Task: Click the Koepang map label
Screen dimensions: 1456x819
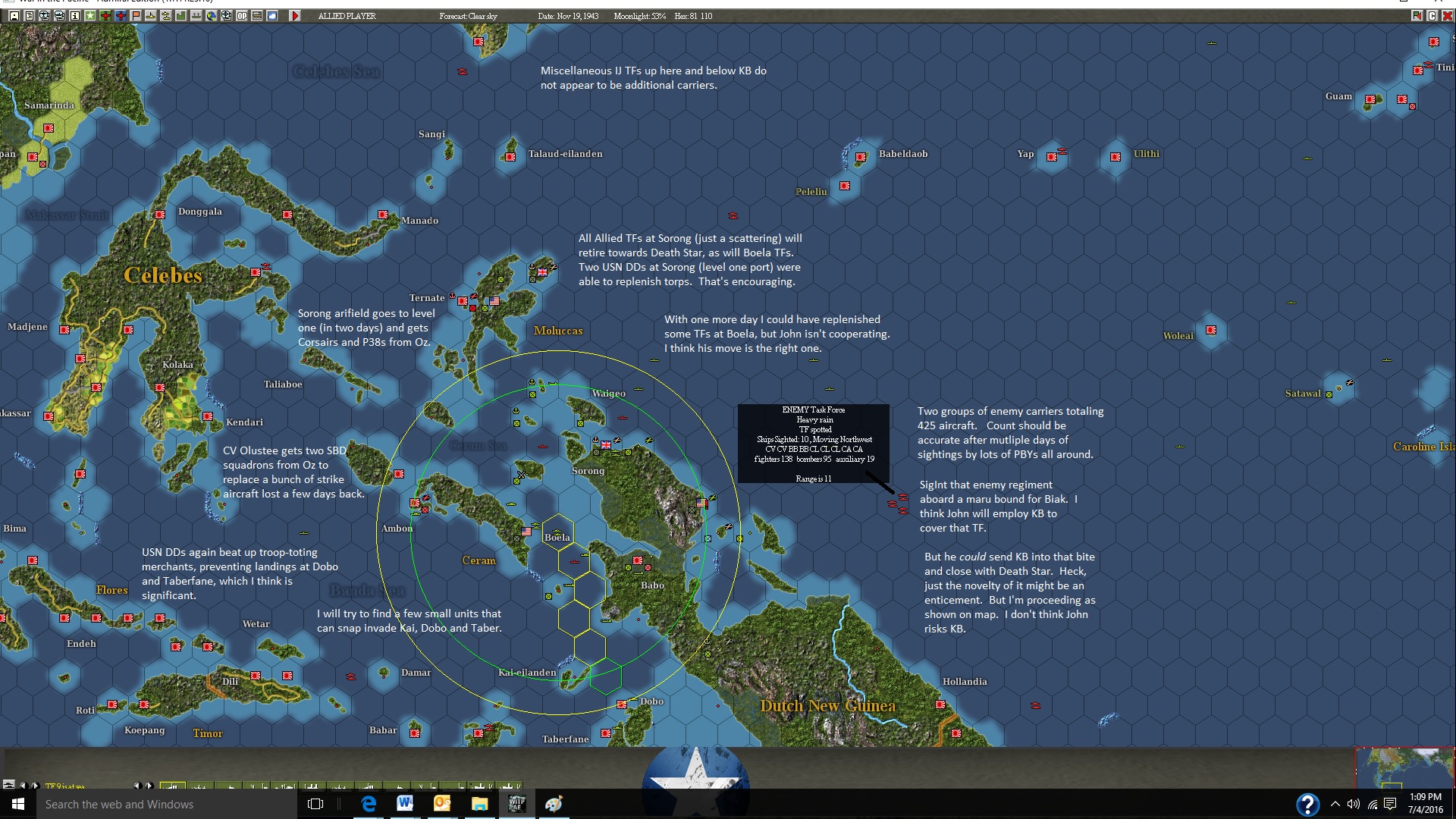Action: point(144,730)
